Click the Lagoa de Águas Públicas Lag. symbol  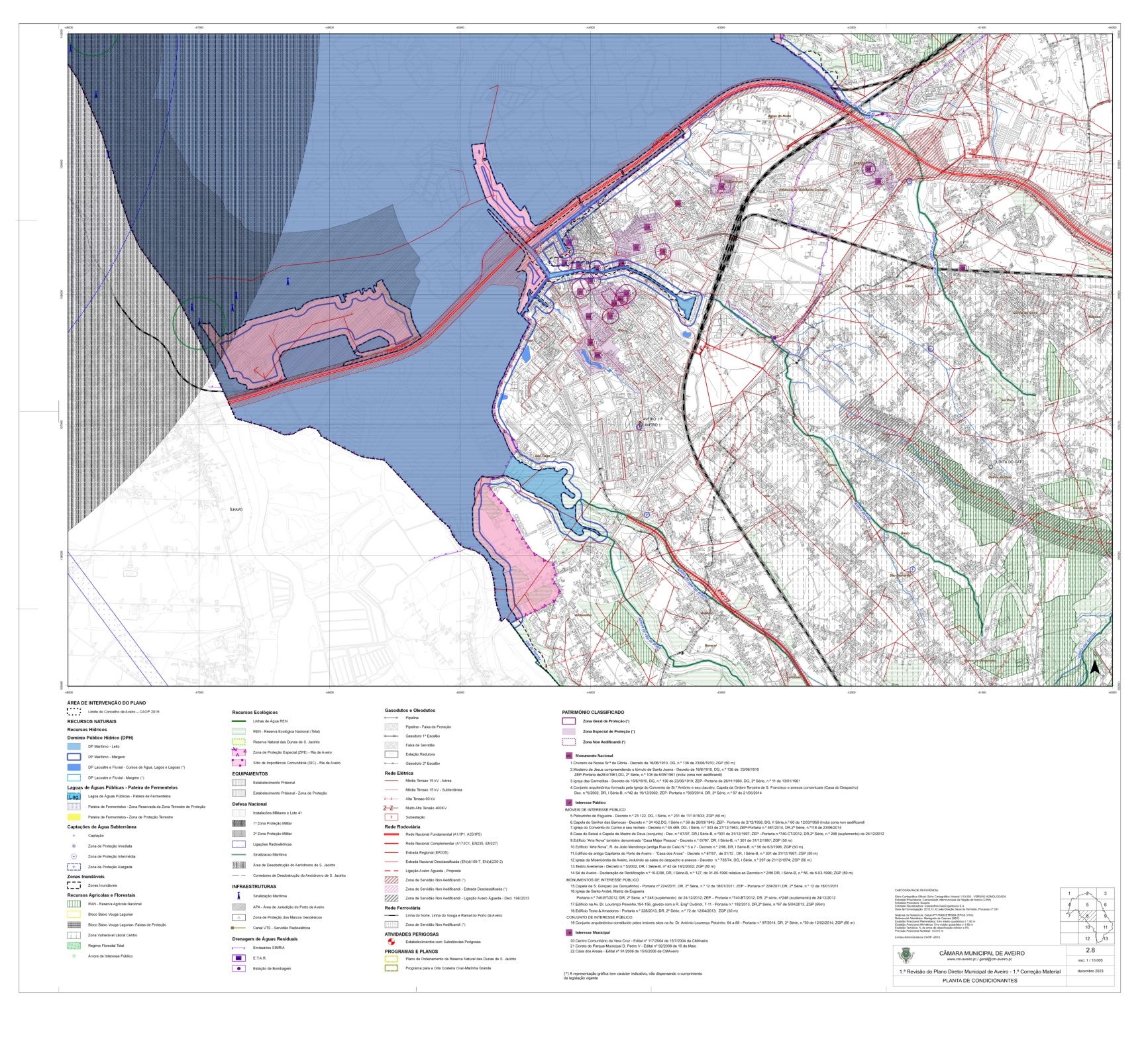(x=74, y=796)
